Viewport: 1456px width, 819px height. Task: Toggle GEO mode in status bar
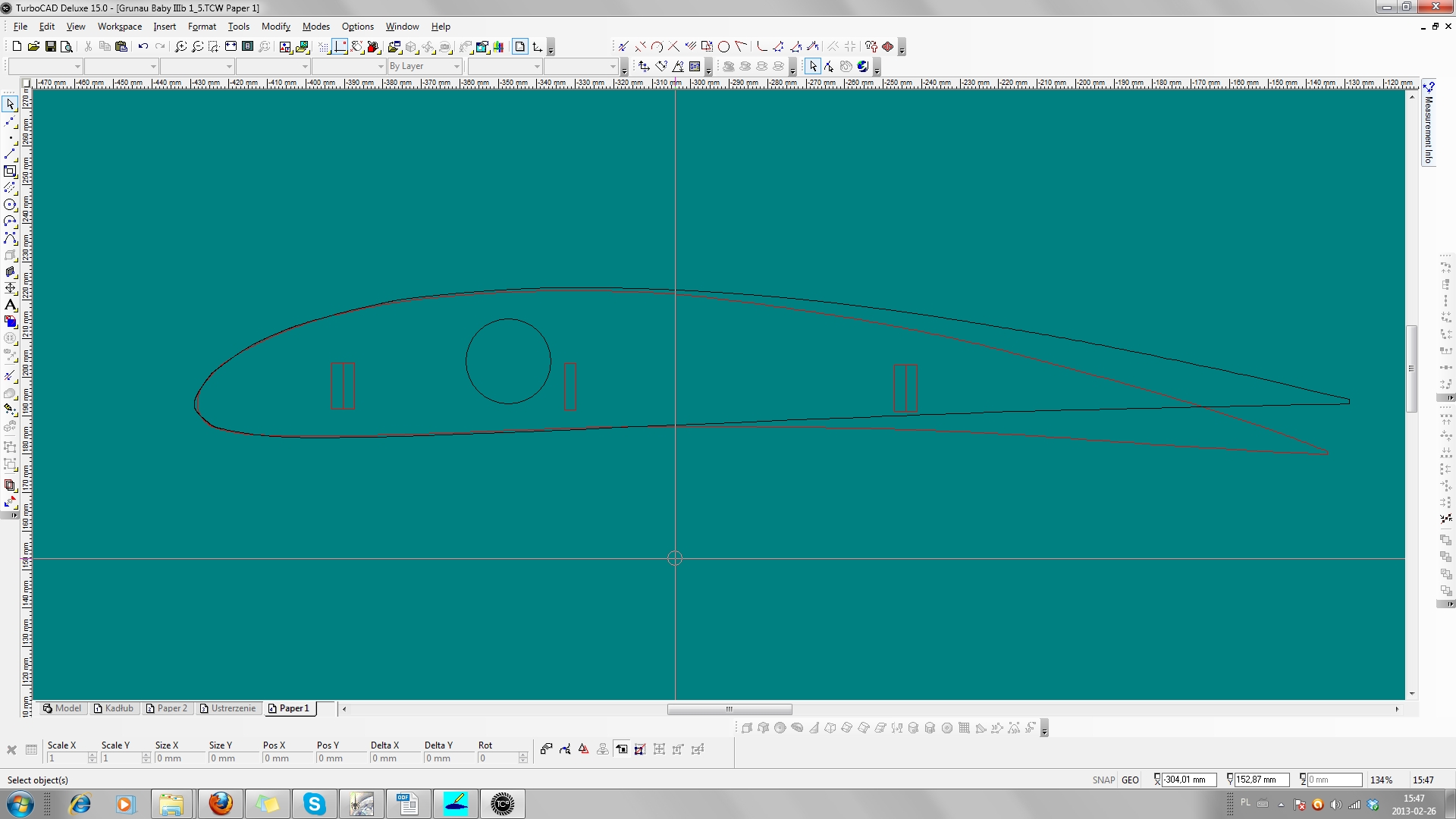(x=1130, y=780)
